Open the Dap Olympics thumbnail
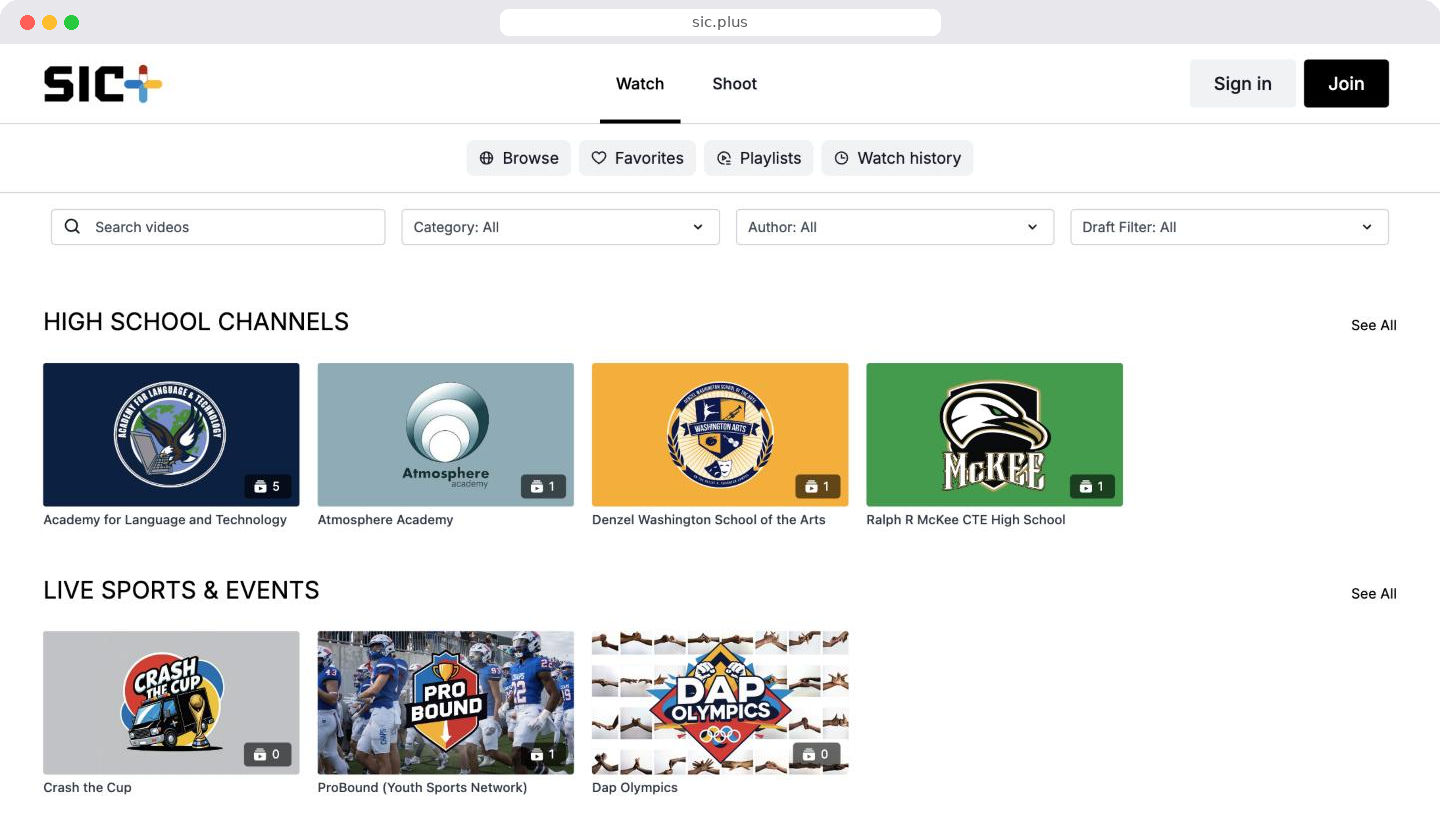Image resolution: width=1440 pixels, height=834 pixels. click(720, 703)
